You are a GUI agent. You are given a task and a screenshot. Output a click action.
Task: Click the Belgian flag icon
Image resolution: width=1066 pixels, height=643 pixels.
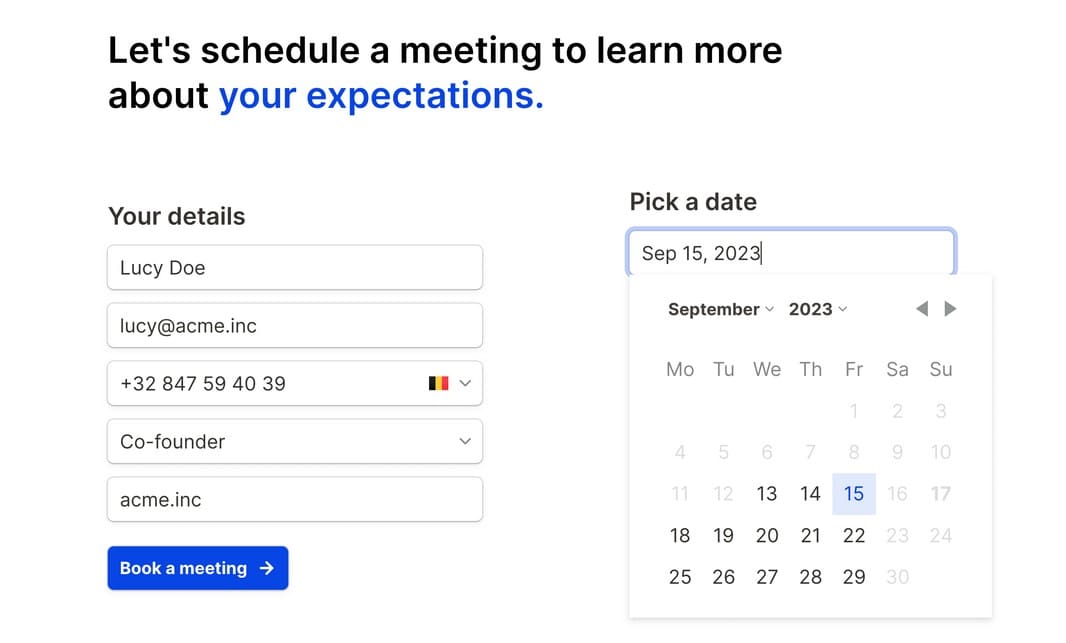438,383
